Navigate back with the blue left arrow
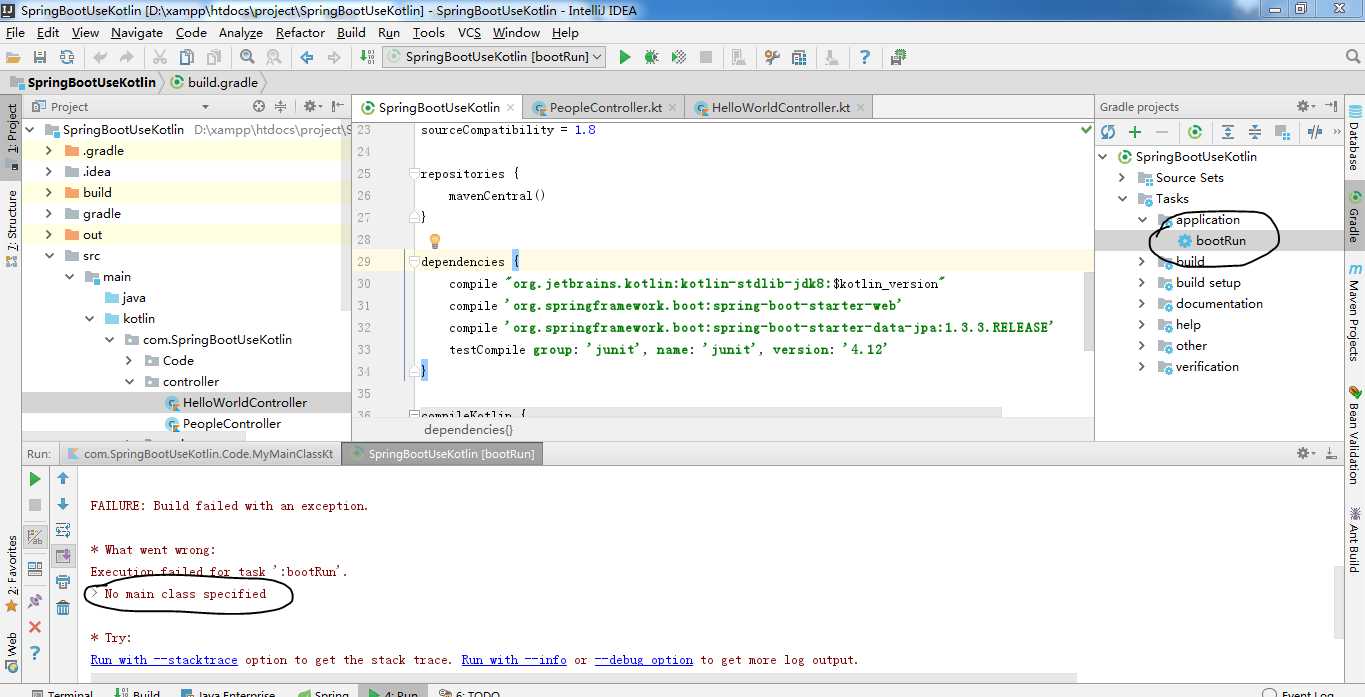1365x697 pixels. click(x=307, y=57)
